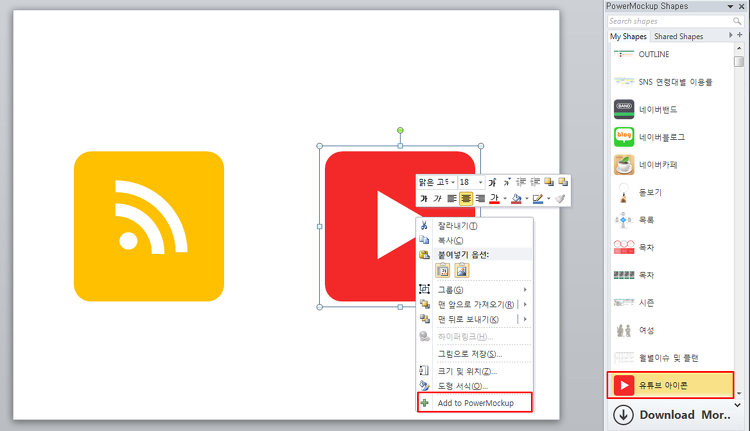This screenshot has width=750, height=431.
Task: Click the scissors cut icon in context menu
Action: (x=424, y=225)
